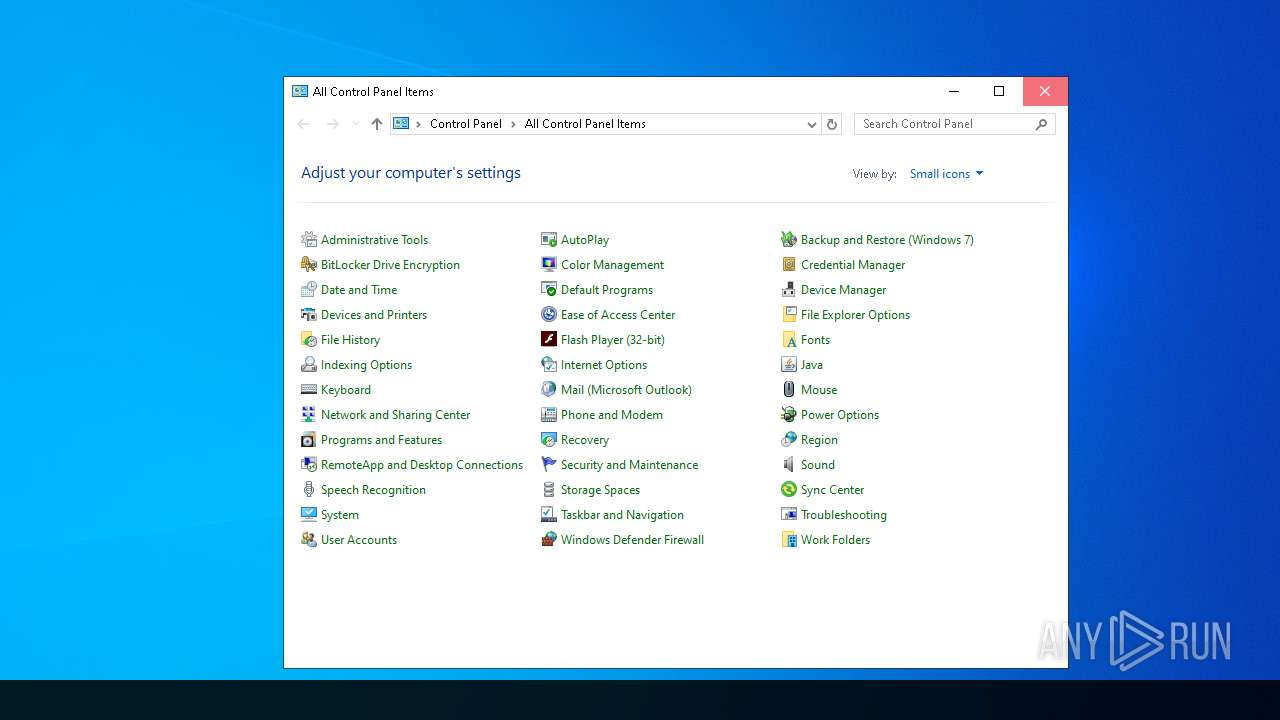The height and width of the screenshot is (720, 1280).
Task: Select the Devices and Printers icon
Action: coord(309,315)
